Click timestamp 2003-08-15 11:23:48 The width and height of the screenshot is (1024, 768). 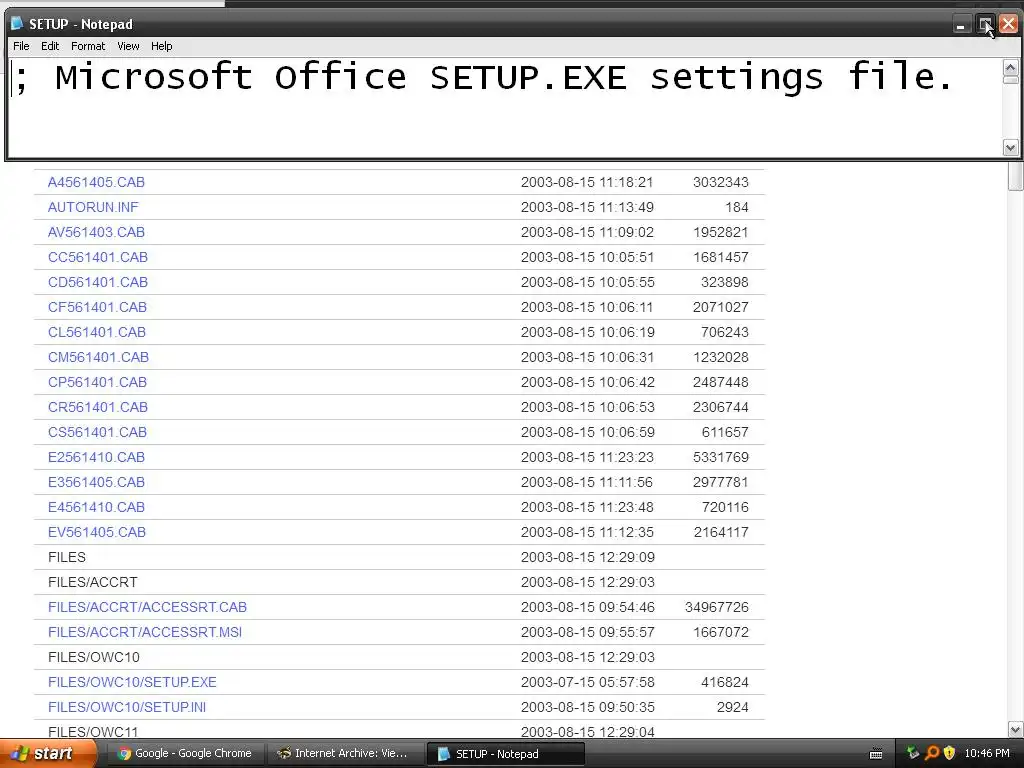point(587,507)
